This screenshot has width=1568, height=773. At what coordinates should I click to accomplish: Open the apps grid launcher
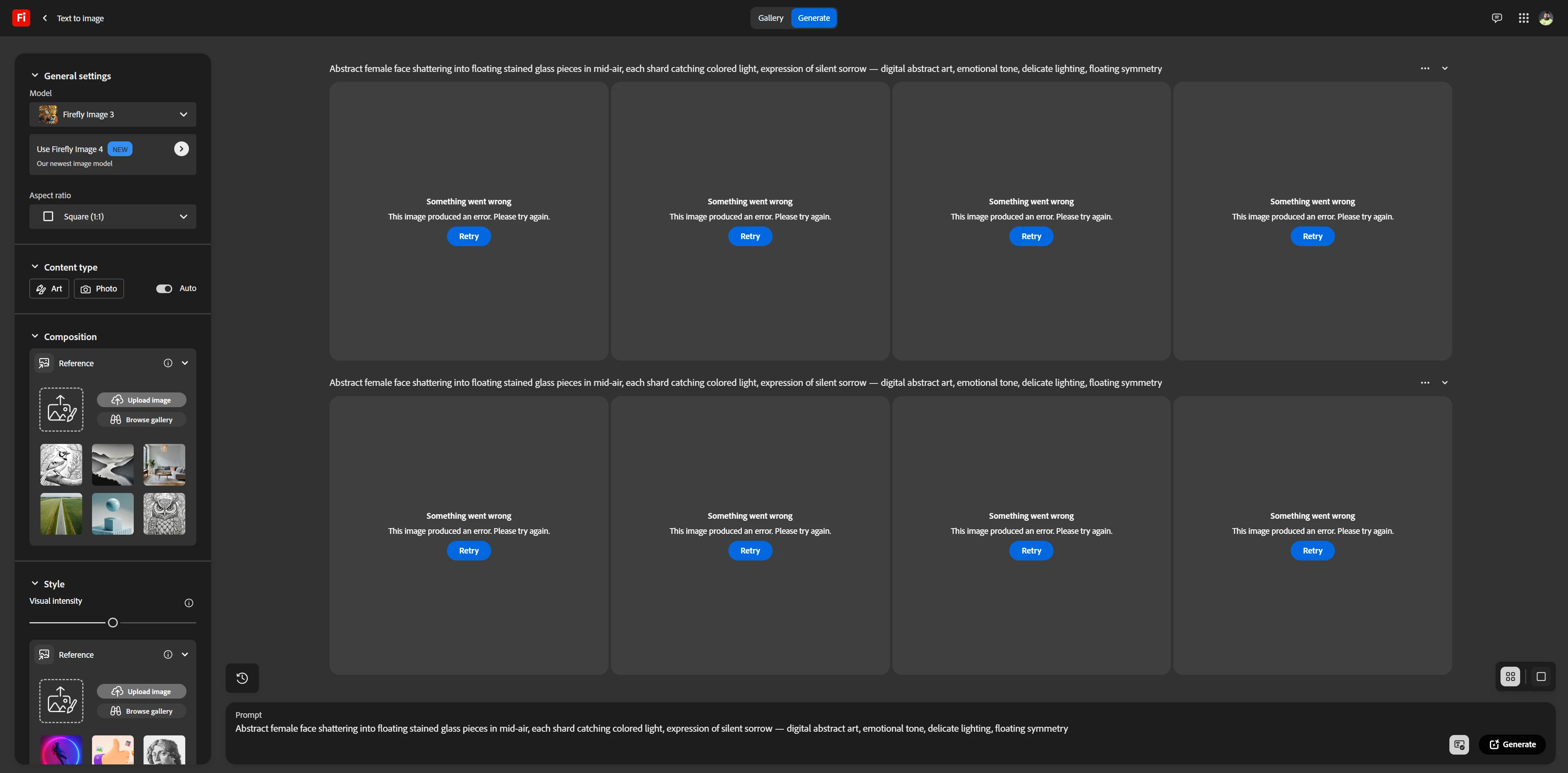pyautogui.click(x=1523, y=18)
